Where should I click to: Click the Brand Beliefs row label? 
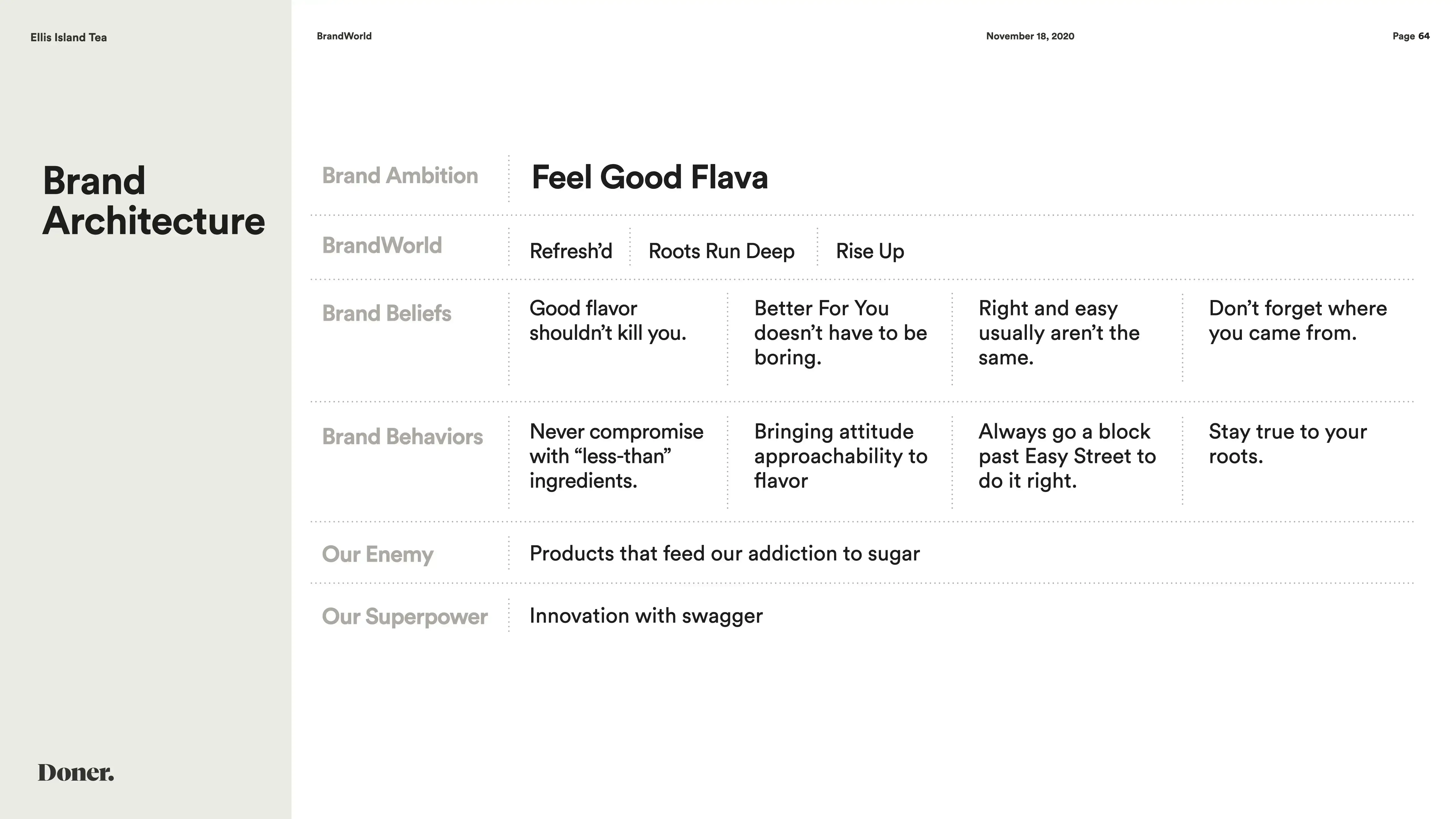387,313
